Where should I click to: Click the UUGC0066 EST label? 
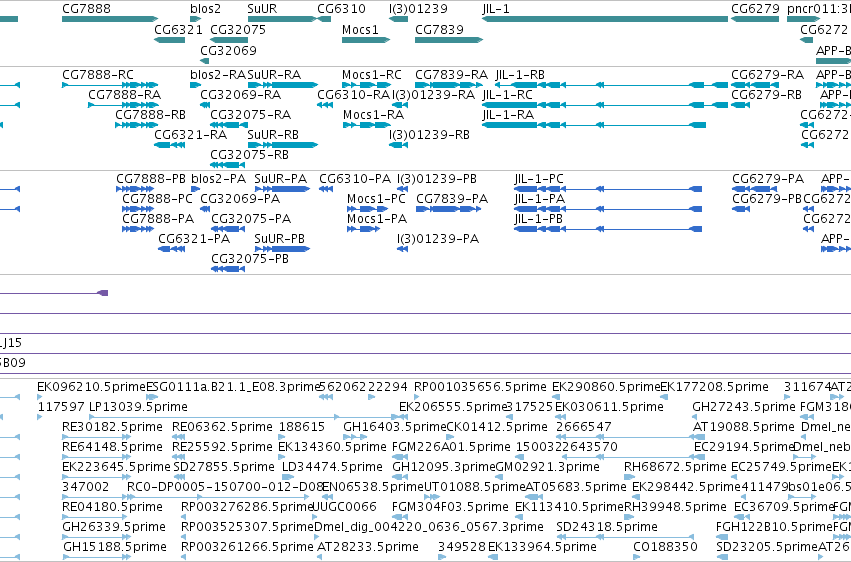(x=345, y=507)
